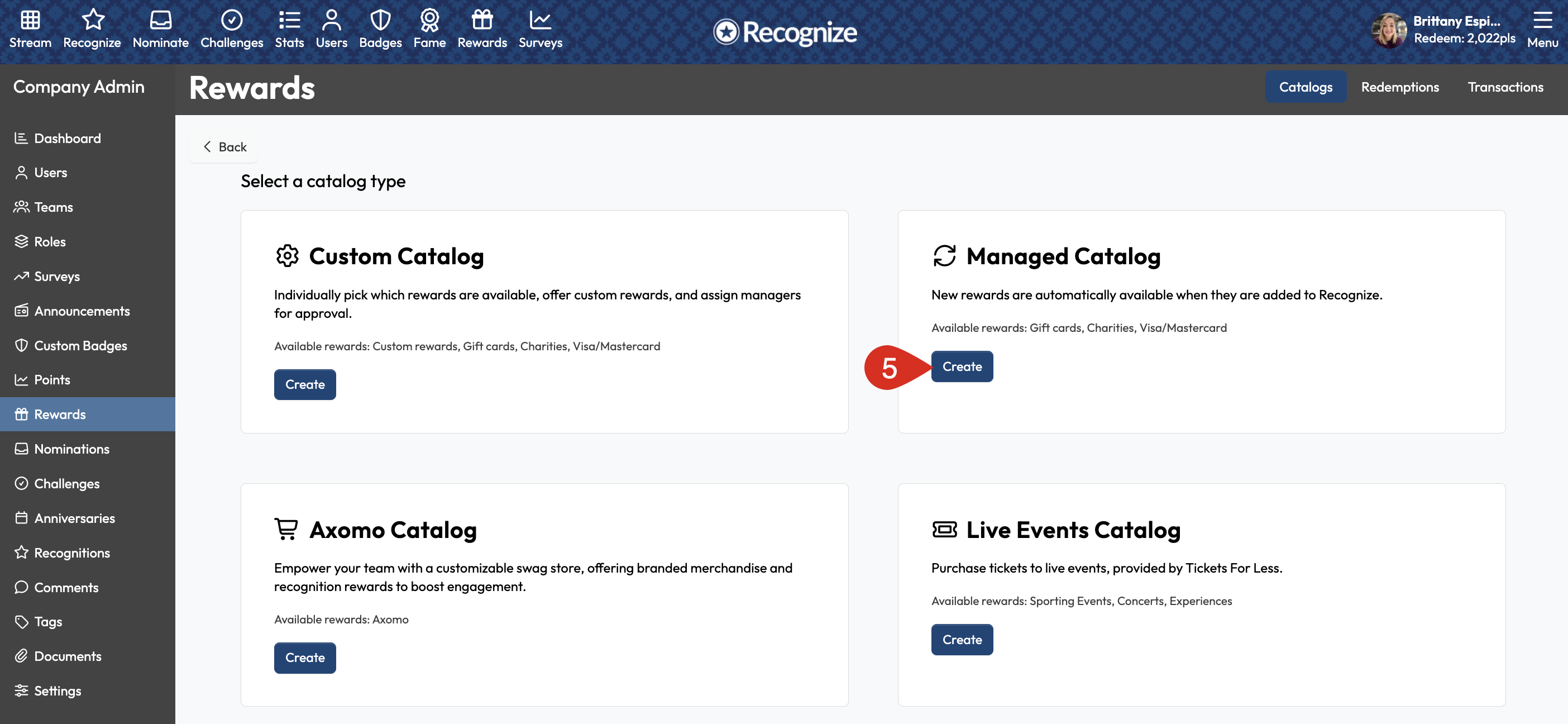Open the hamburger Menu icon
The height and width of the screenshot is (724, 1568).
click(x=1542, y=20)
